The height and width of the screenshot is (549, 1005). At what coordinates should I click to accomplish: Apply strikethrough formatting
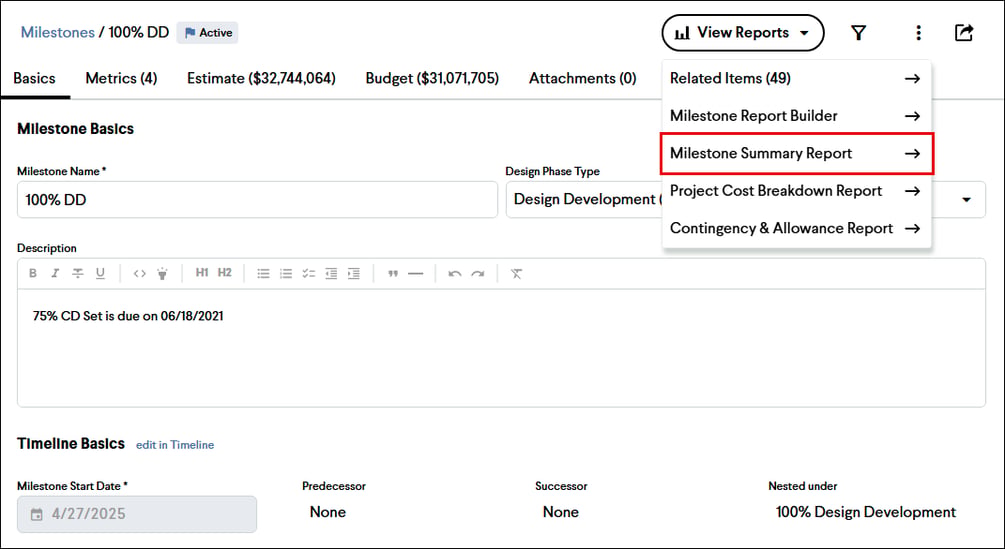78,274
